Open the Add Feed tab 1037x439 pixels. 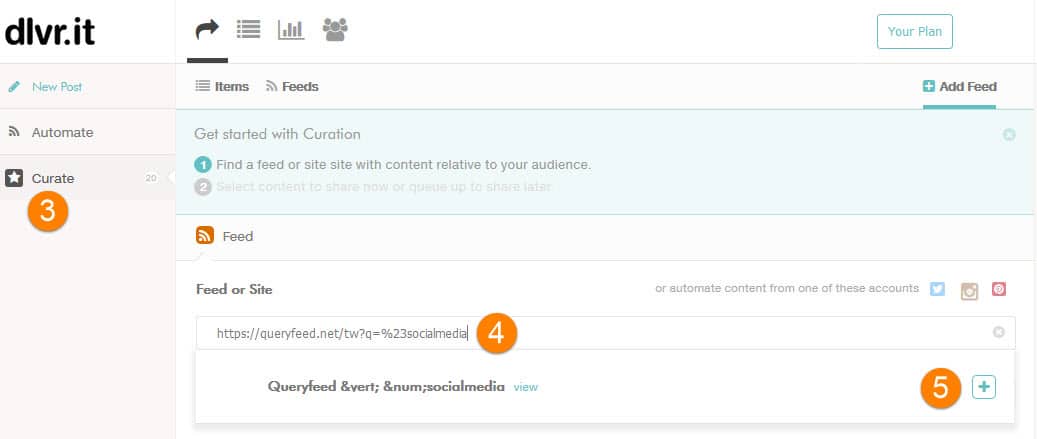click(x=959, y=87)
